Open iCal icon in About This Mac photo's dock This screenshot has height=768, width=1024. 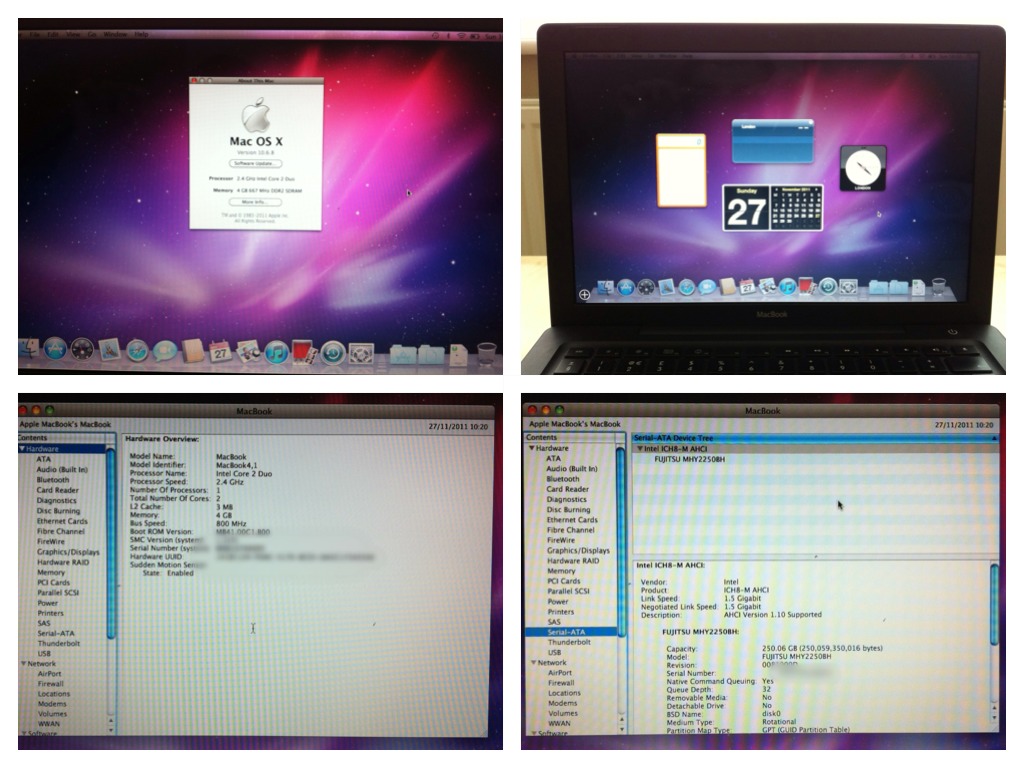(x=220, y=352)
